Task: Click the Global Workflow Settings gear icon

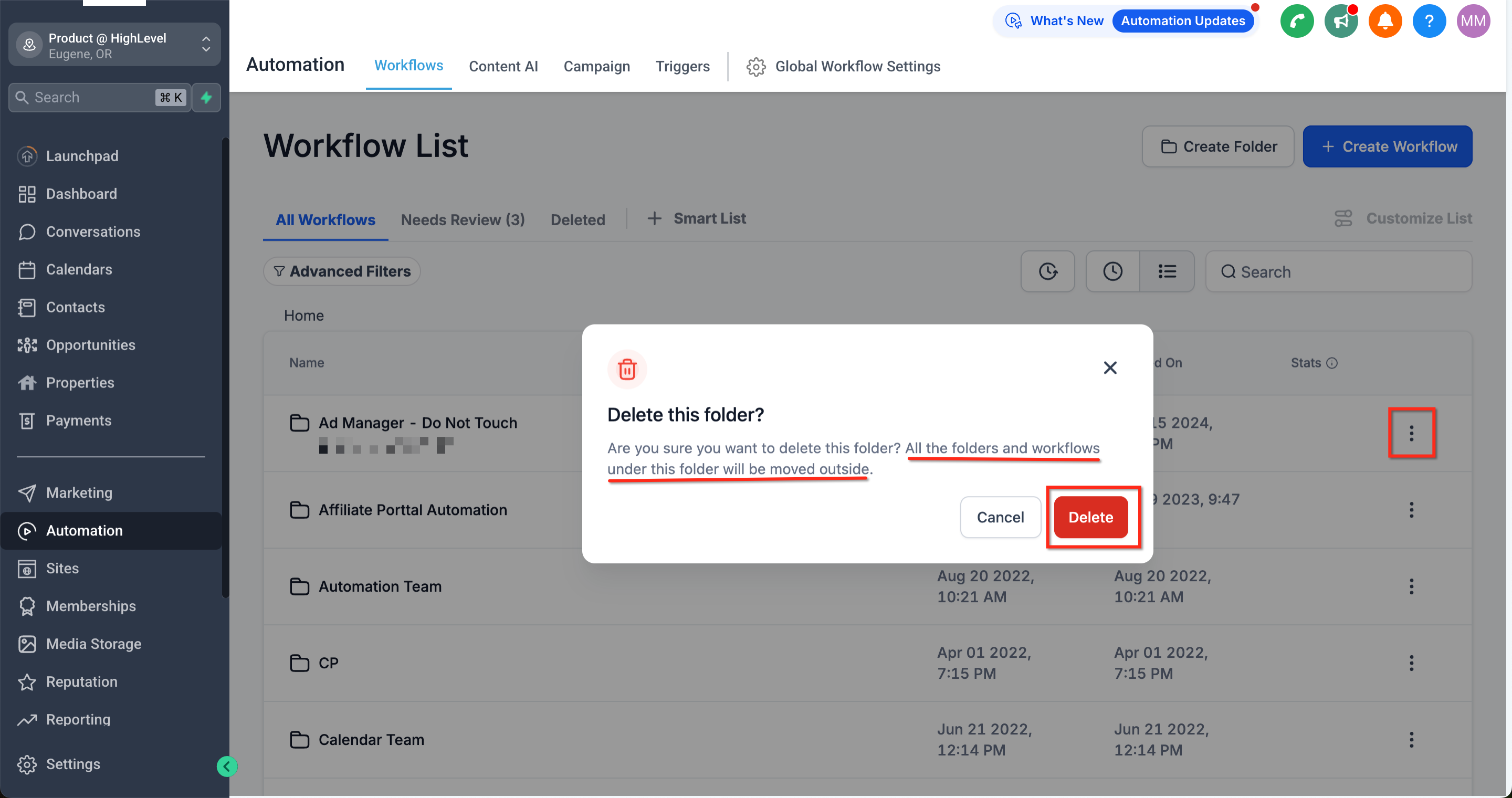Action: tap(755, 66)
